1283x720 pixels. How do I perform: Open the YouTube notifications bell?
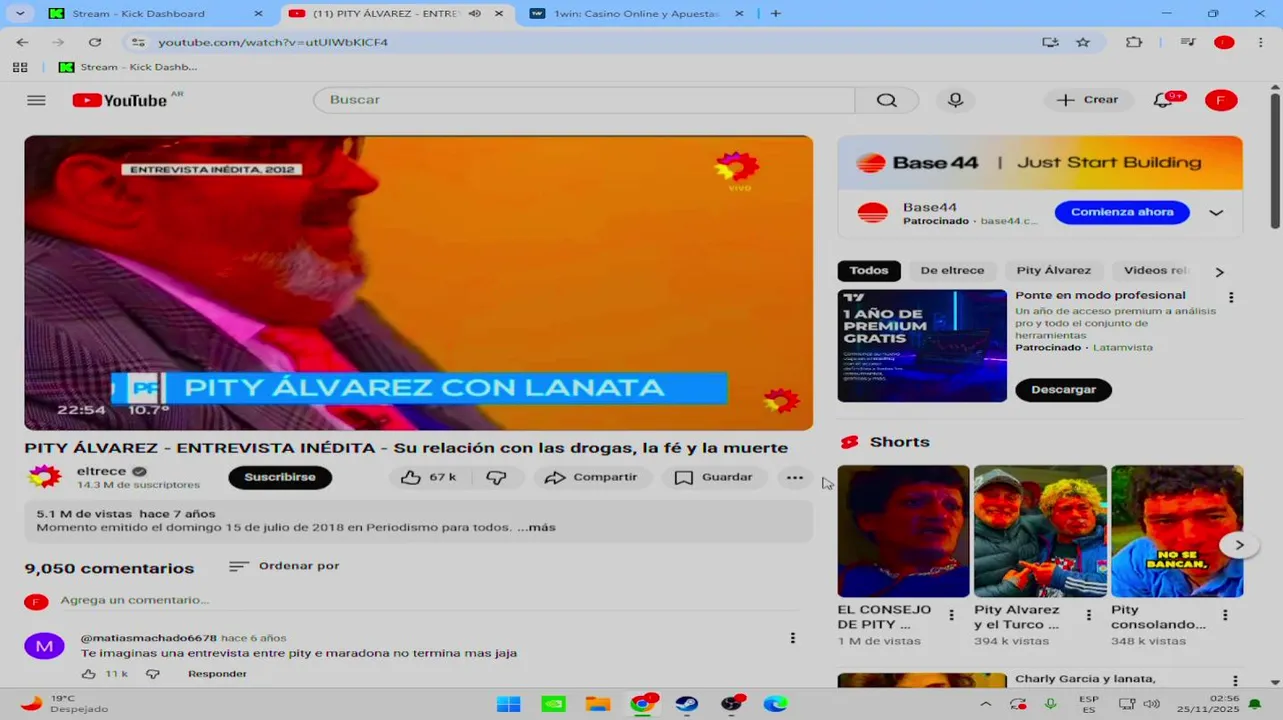pos(1163,100)
